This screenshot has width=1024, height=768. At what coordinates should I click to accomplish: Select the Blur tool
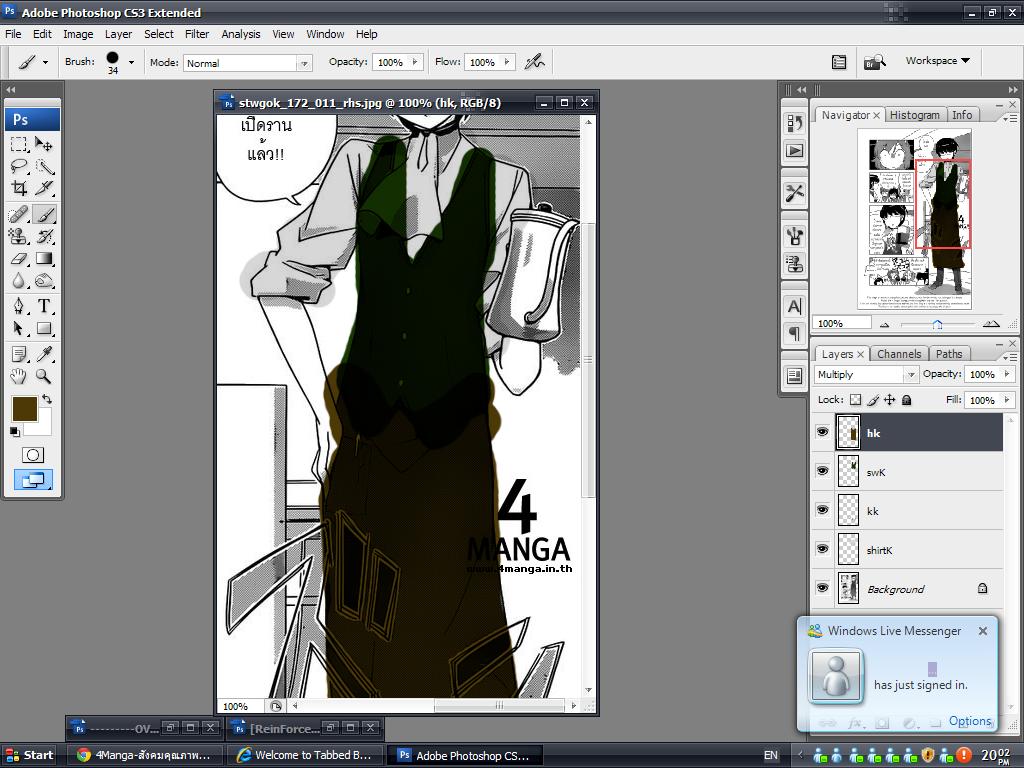(x=19, y=281)
